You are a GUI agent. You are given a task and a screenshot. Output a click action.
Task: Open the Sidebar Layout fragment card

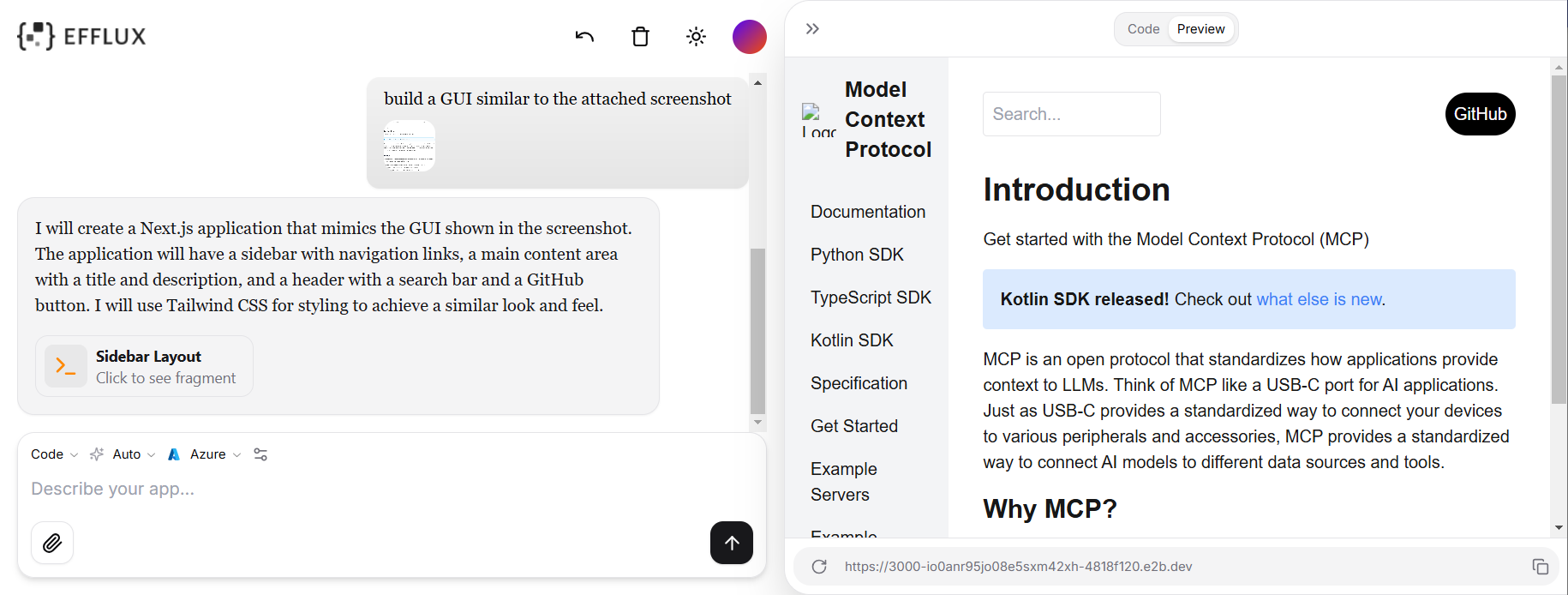[x=144, y=366]
